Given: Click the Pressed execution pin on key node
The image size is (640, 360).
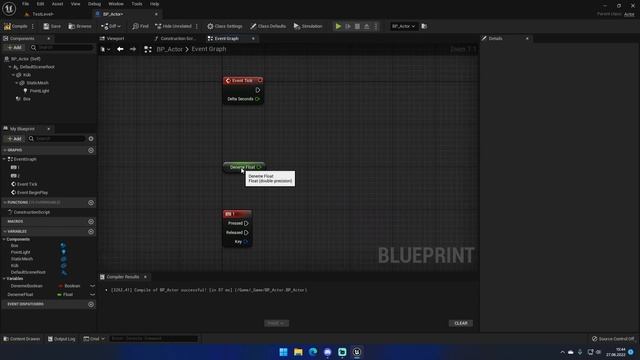Looking at the screenshot, I should pos(246,223).
